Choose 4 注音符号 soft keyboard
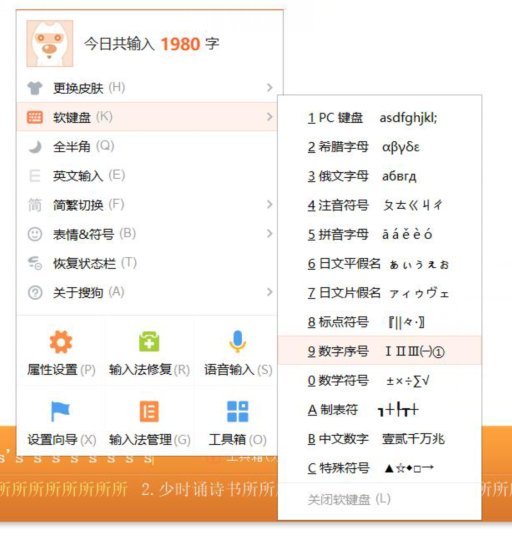The image size is (512, 551). point(380,205)
